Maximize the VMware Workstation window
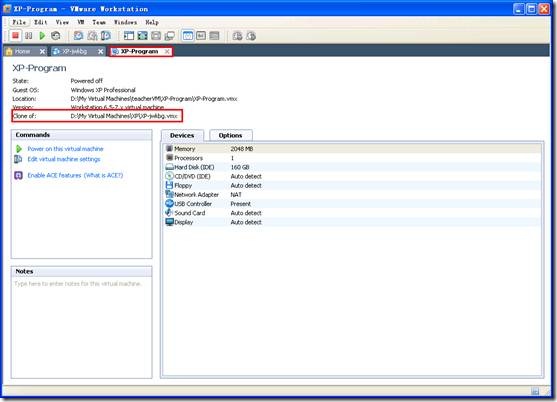This screenshot has height=402, width=557. (x=531, y=9)
